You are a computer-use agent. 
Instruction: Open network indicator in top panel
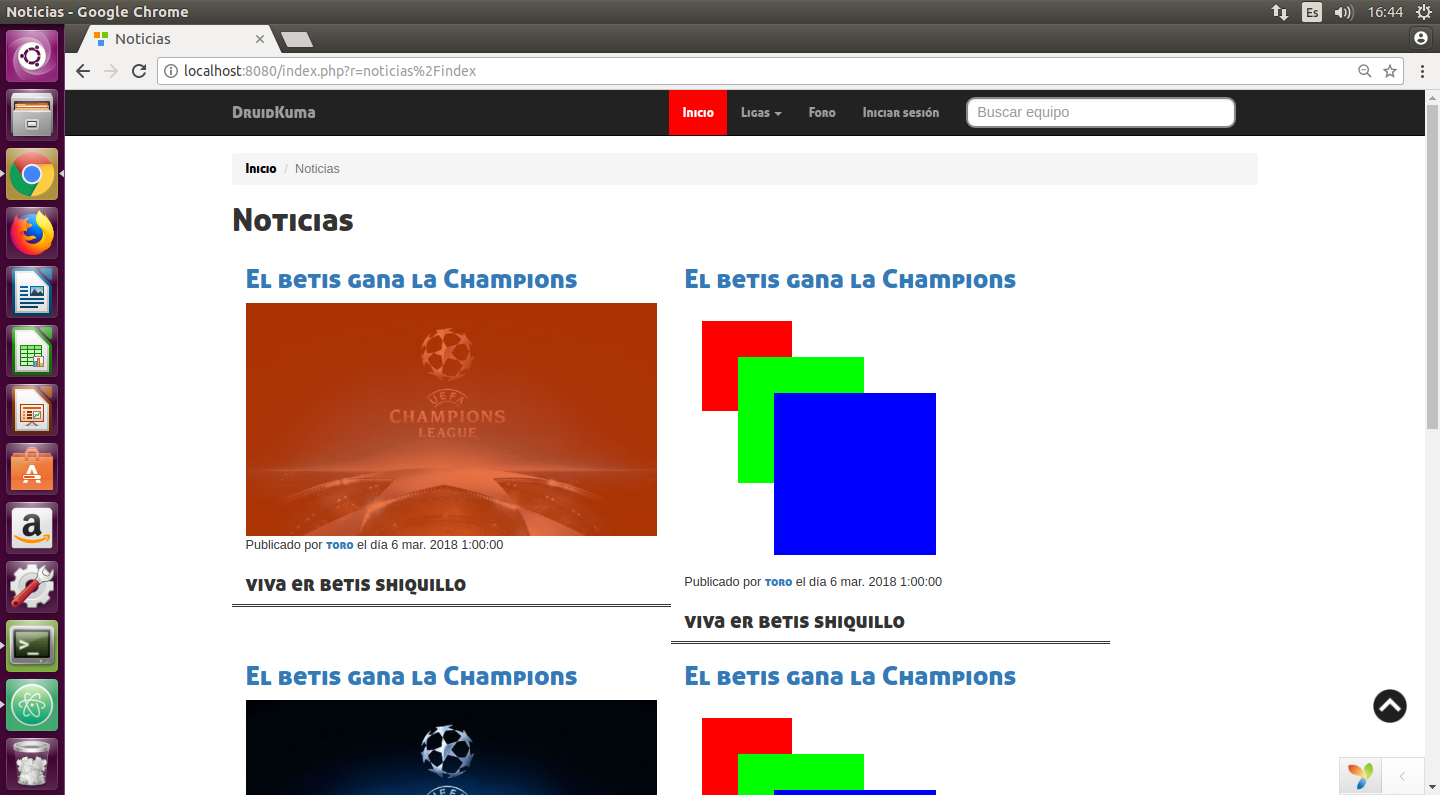(x=1280, y=12)
